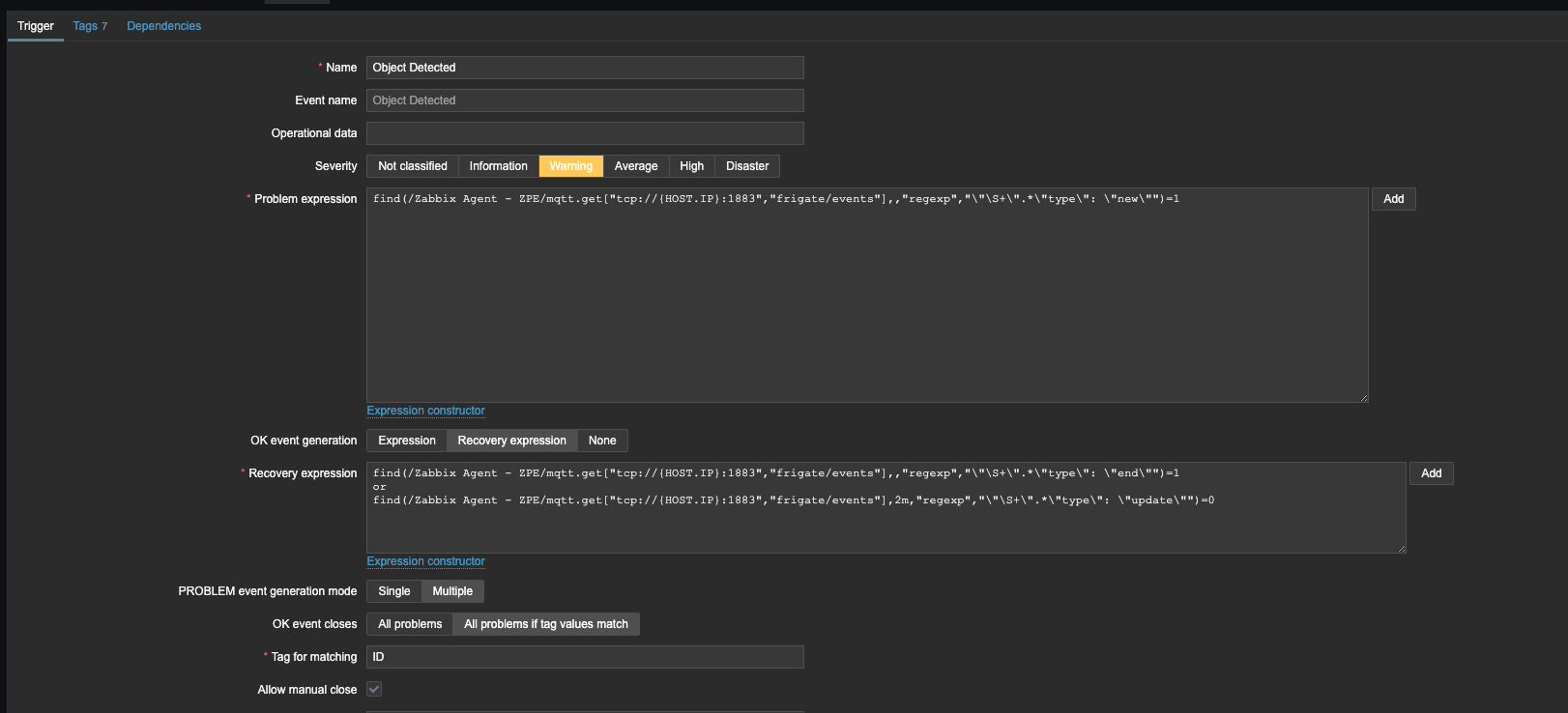The image size is (1568, 713).
Task: Set severity to High
Action: (x=691, y=166)
